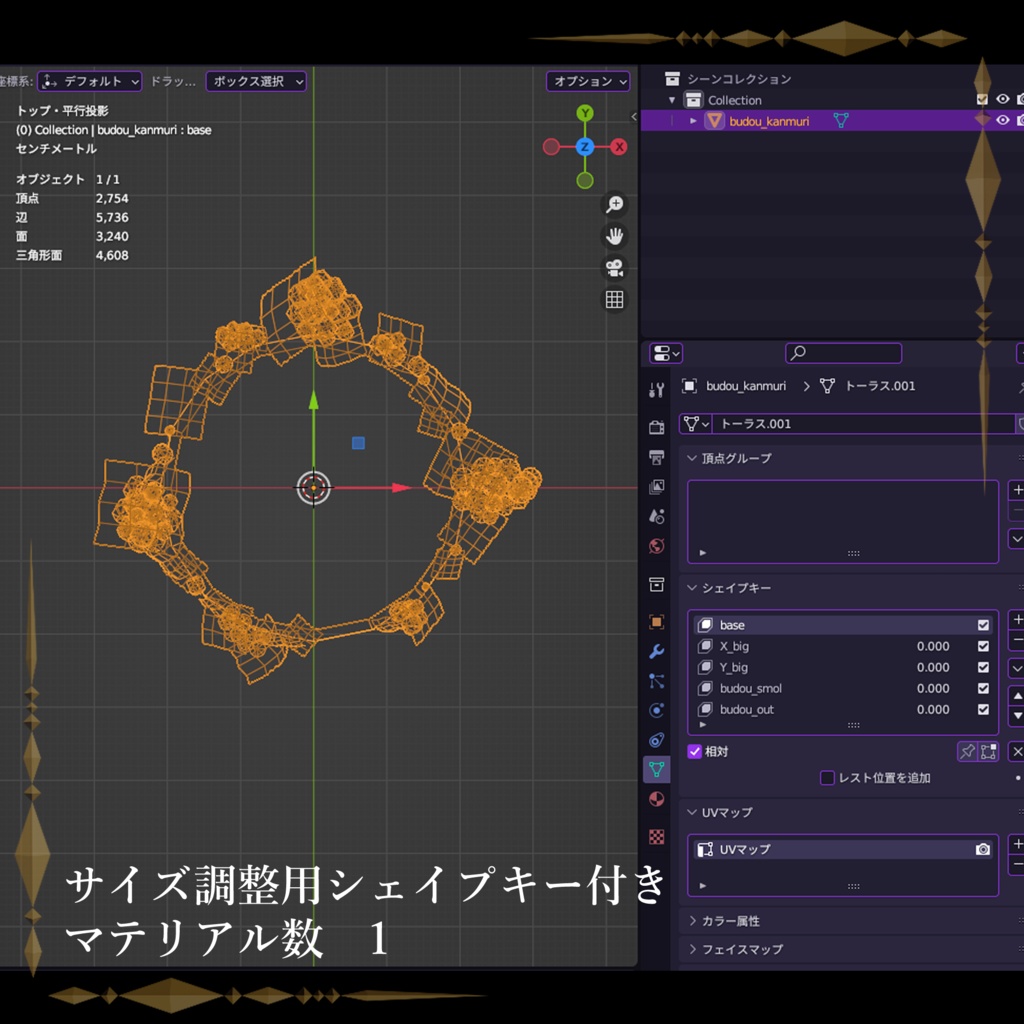
Task: Open the Physics properties icon
Action: point(656,707)
